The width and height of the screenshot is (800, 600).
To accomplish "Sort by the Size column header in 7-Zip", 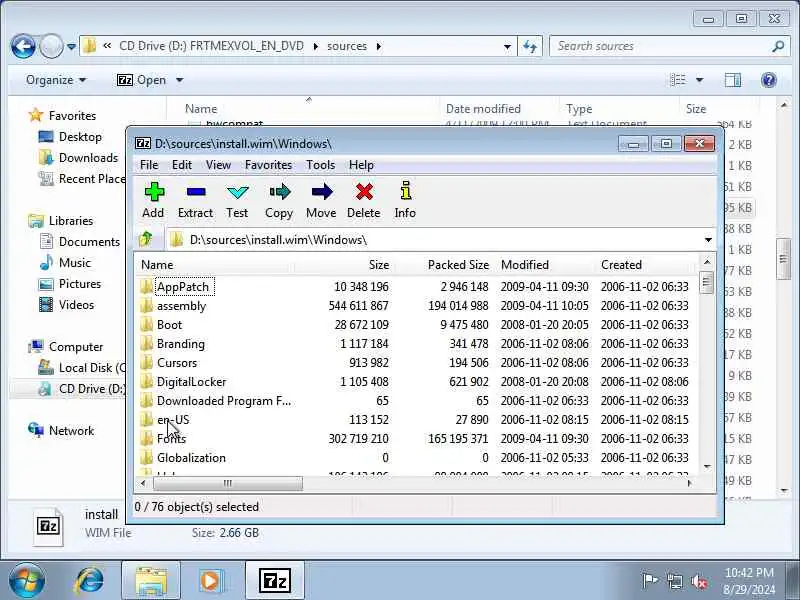I will [x=343, y=265].
